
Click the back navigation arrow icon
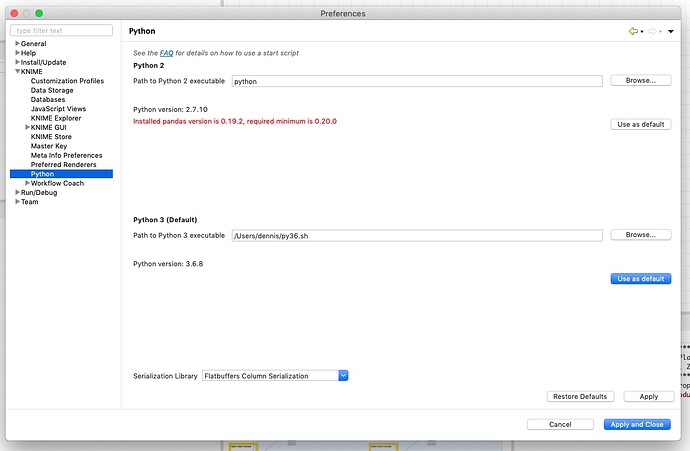click(x=633, y=31)
